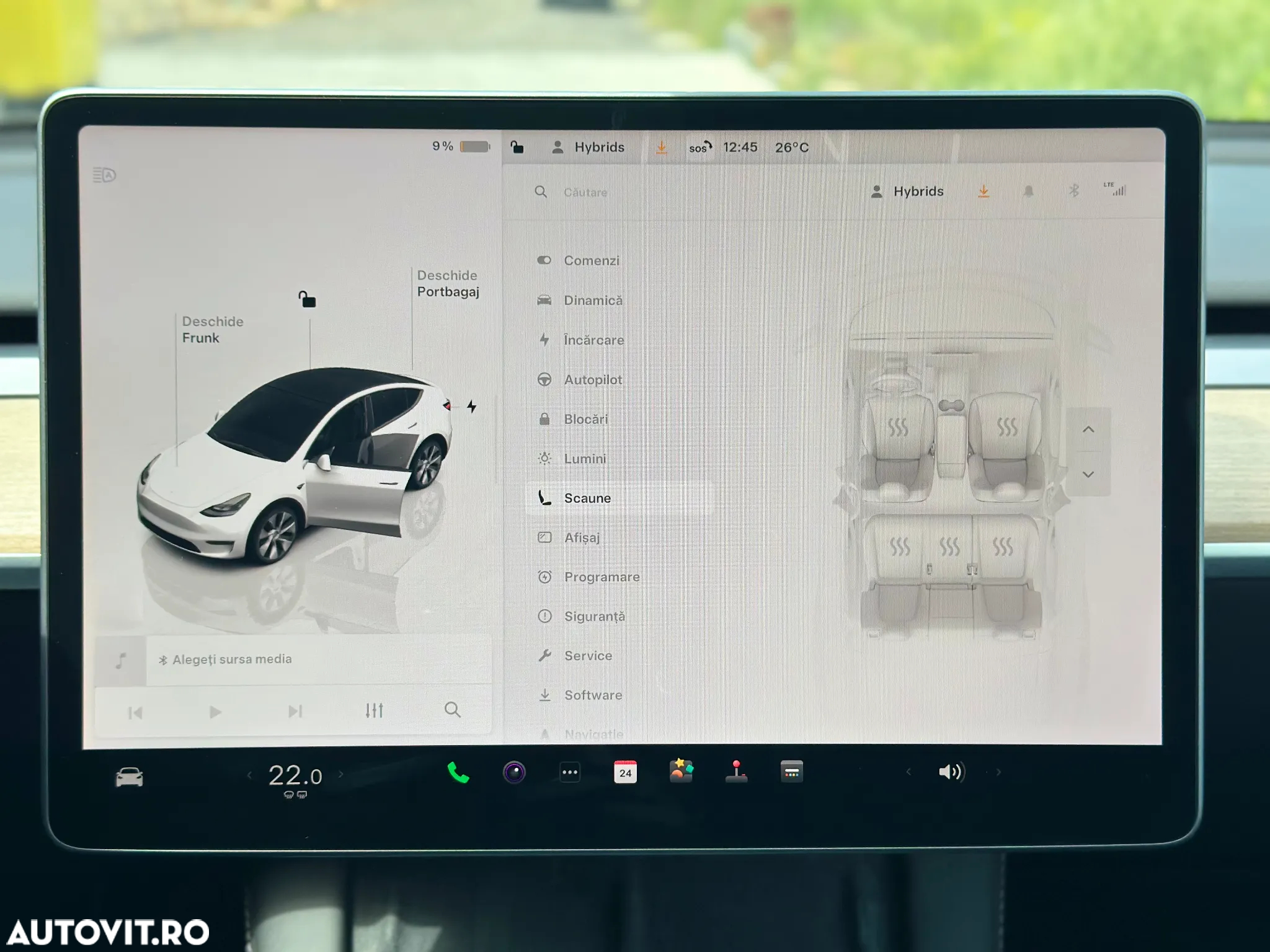
Task: Toggle front left seat heater
Action: pos(898,427)
